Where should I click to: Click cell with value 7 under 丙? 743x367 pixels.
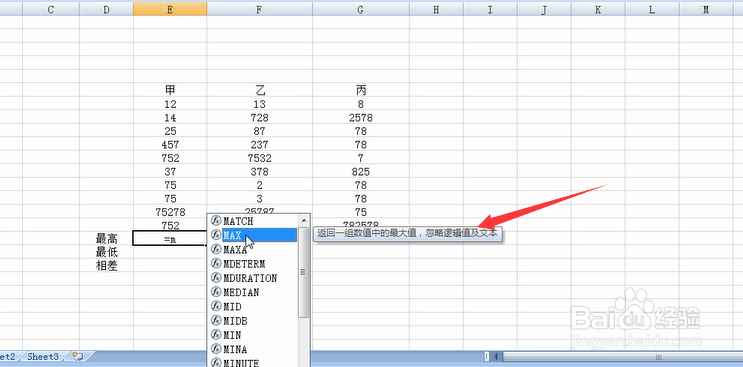tap(361, 158)
